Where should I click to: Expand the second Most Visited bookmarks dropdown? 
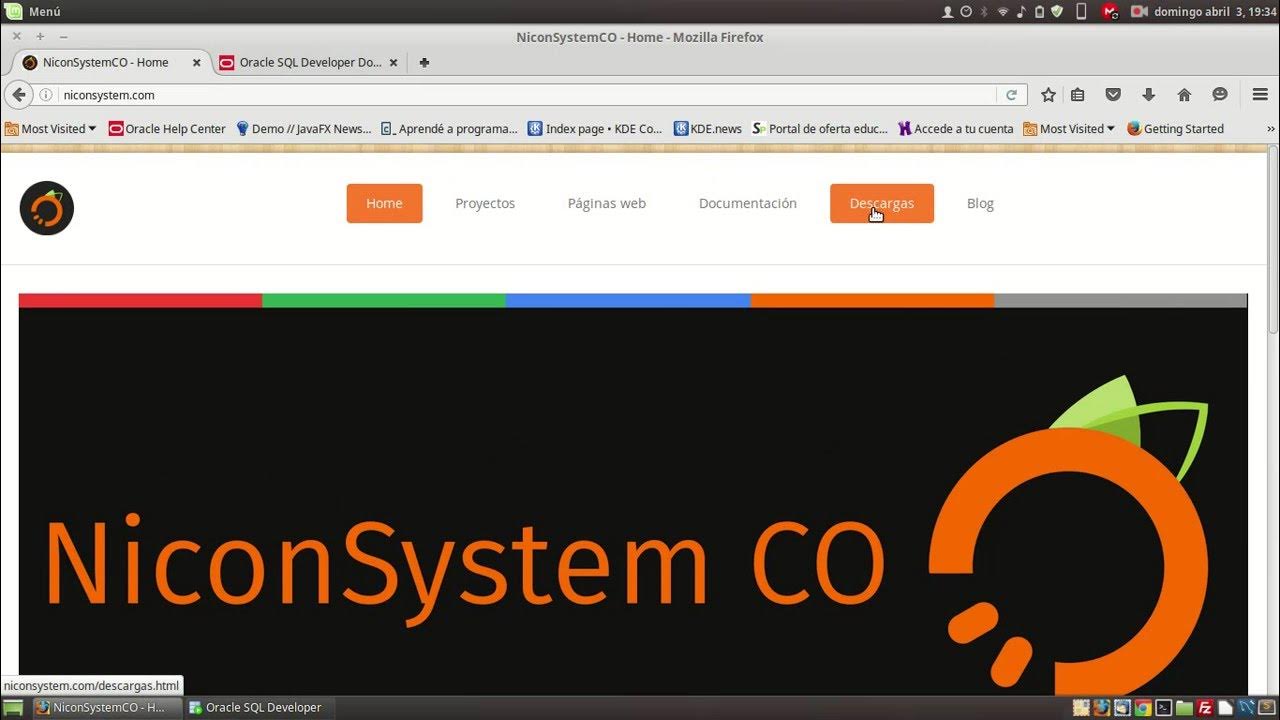[x=1069, y=129]
